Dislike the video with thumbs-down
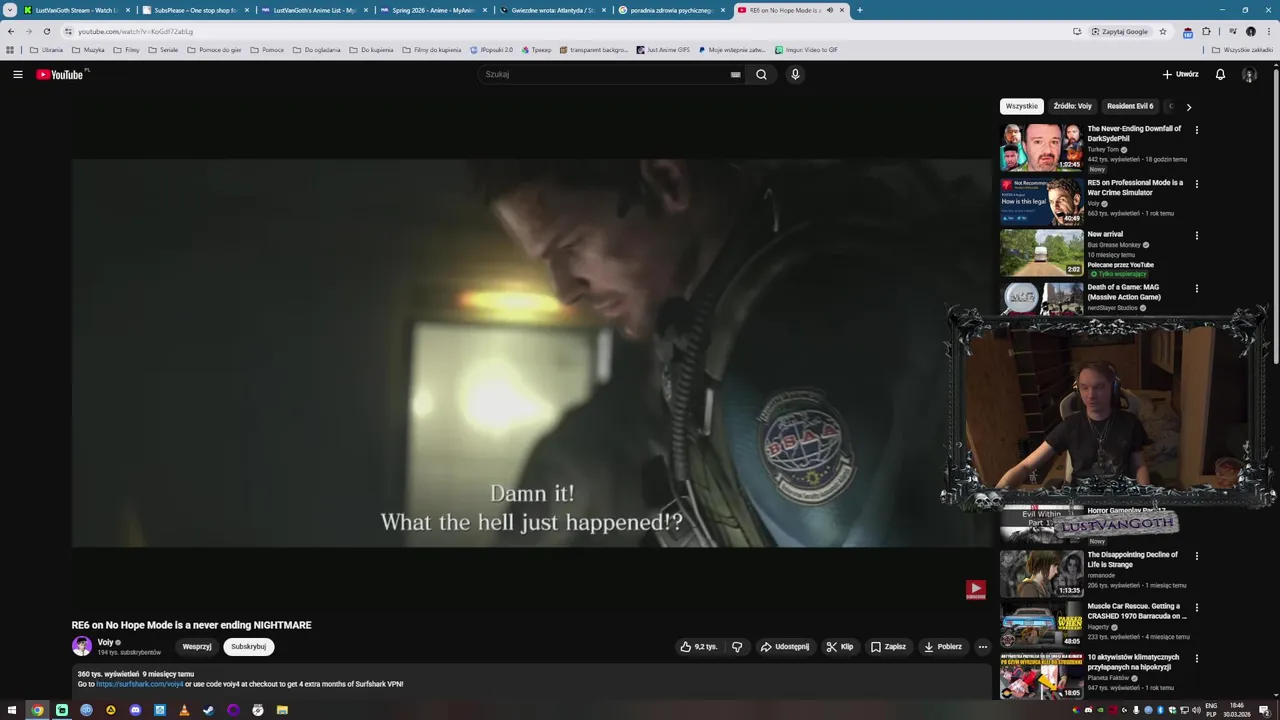Viewport: 1280px width, 720px height. tap(737, 647)
